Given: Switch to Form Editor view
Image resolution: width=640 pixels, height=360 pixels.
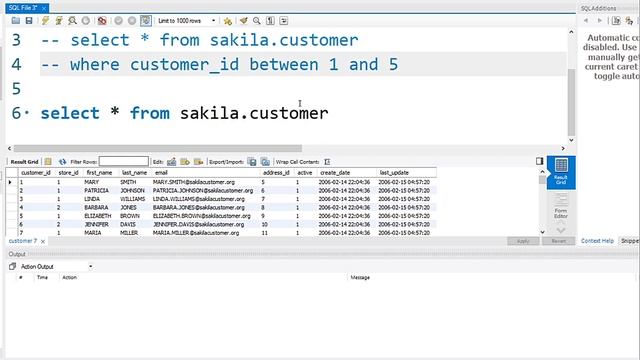Looking at the screenshot, I should point(561,206).
